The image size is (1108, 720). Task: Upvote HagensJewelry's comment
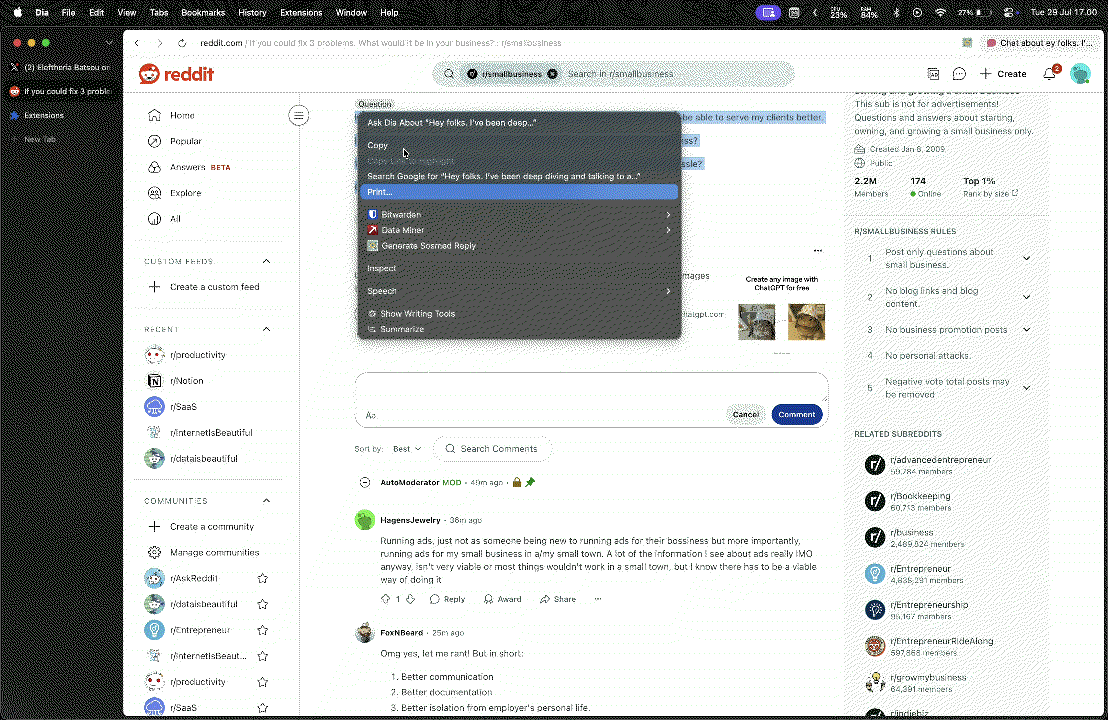click(385, 599)
